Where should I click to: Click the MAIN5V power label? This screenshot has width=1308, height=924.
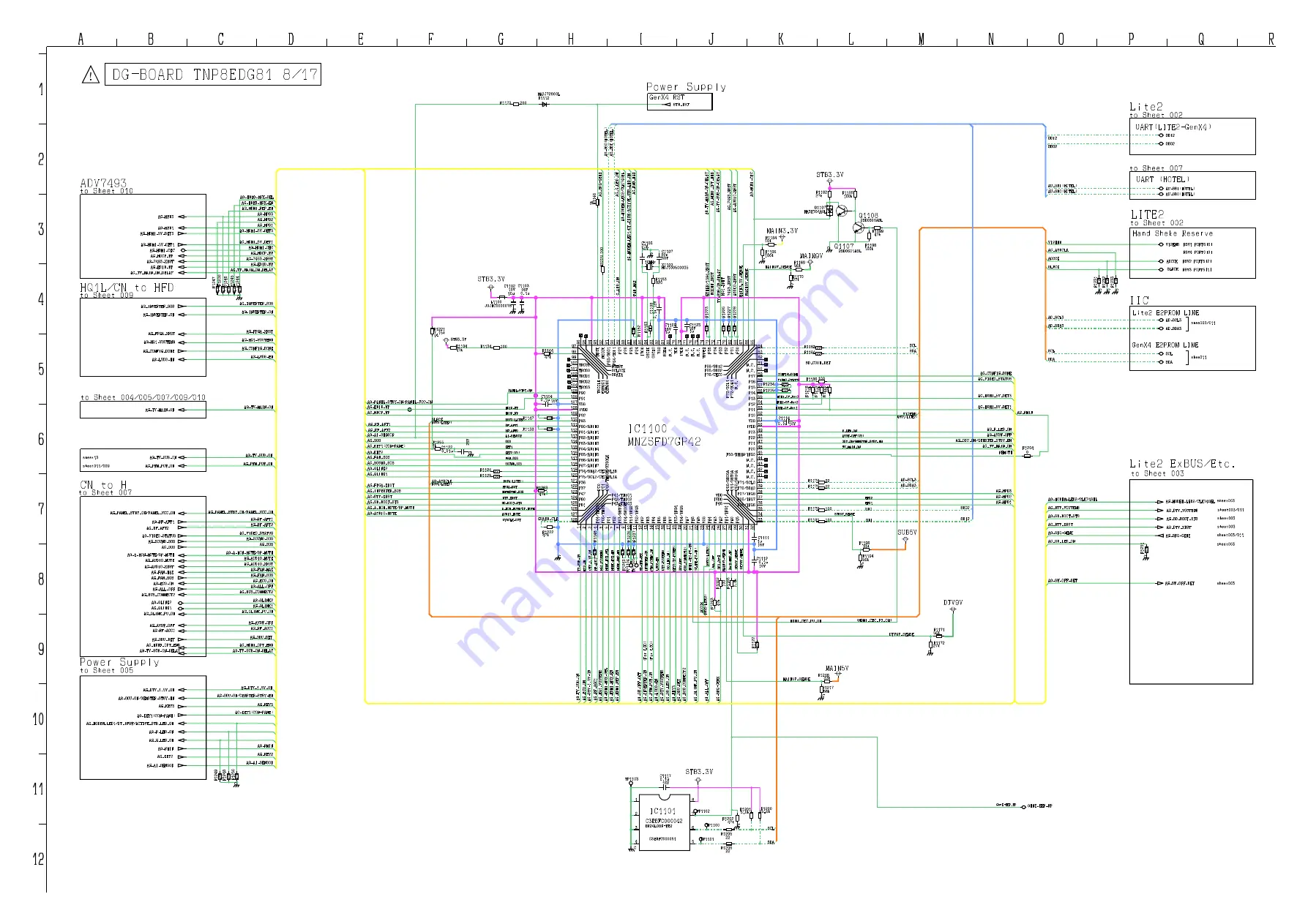[x=837, y=669]
